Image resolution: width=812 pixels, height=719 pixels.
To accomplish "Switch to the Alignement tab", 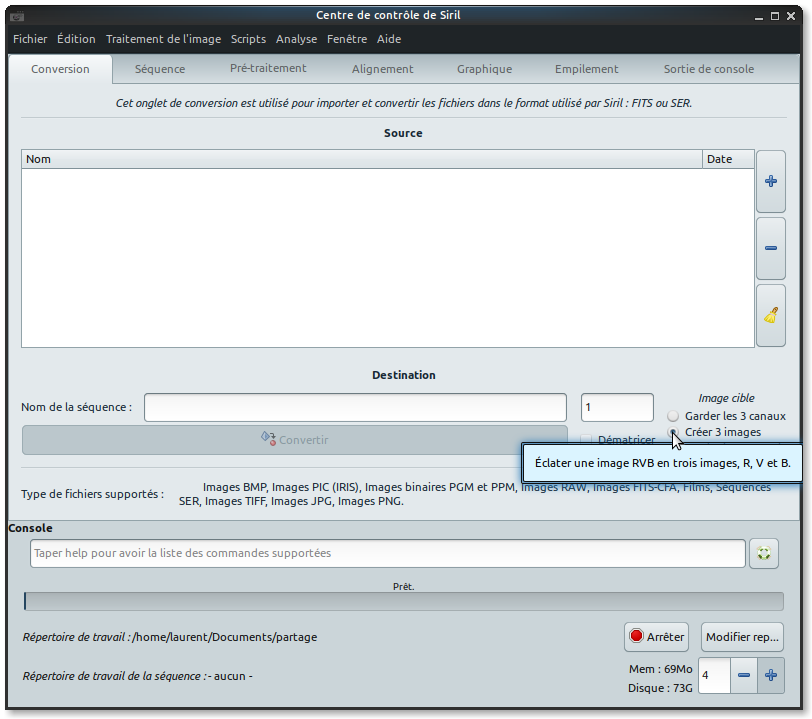I will click(383, 69).
